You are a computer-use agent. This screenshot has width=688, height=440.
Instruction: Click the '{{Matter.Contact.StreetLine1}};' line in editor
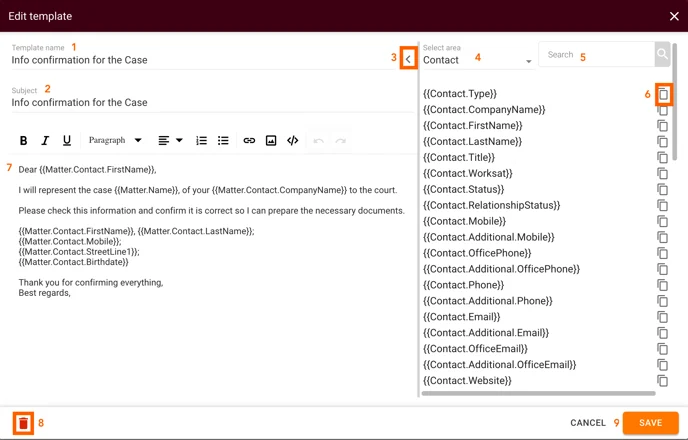tap(79, 252)
